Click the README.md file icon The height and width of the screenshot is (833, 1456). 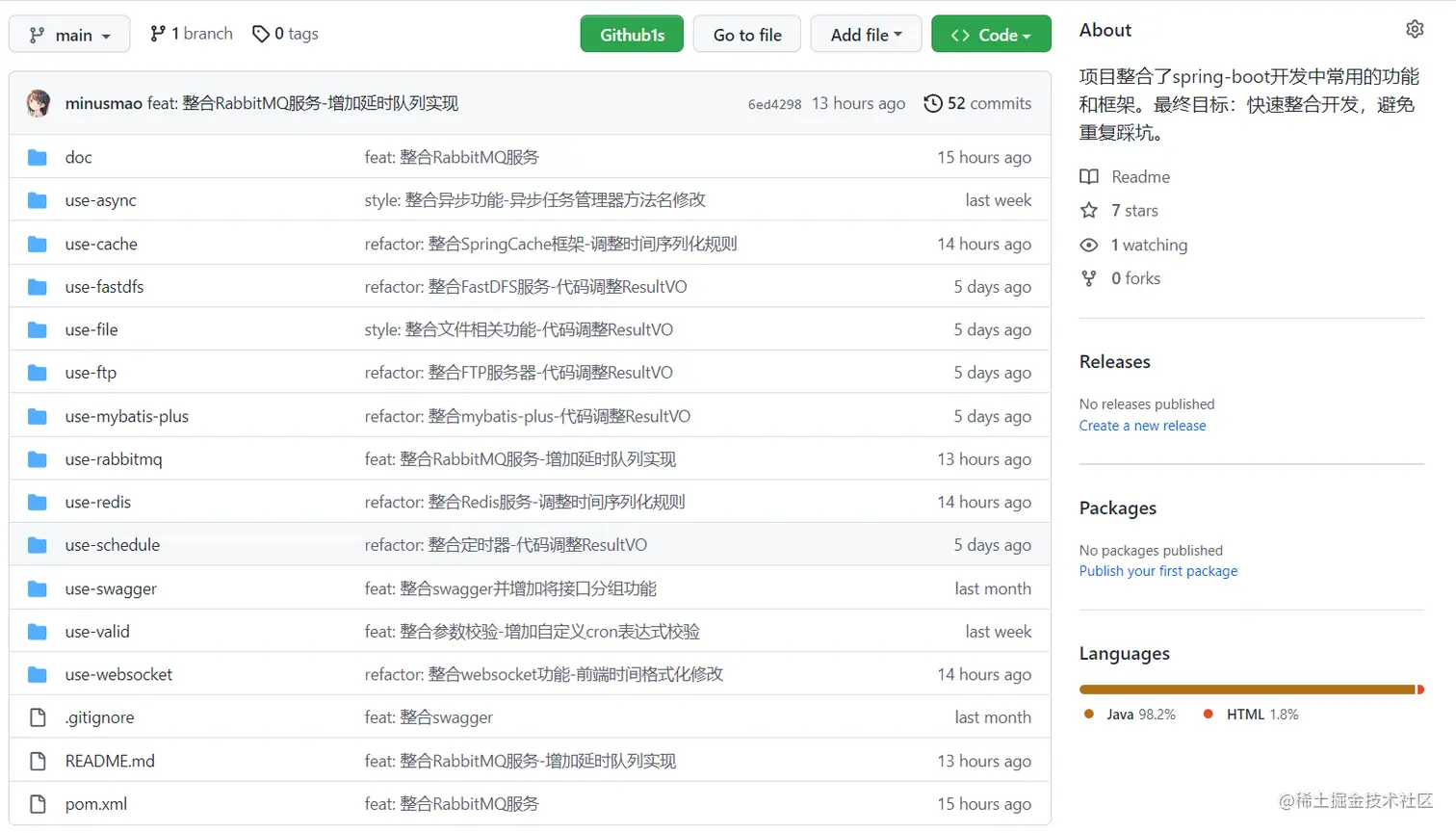click(x=38, y=761)
